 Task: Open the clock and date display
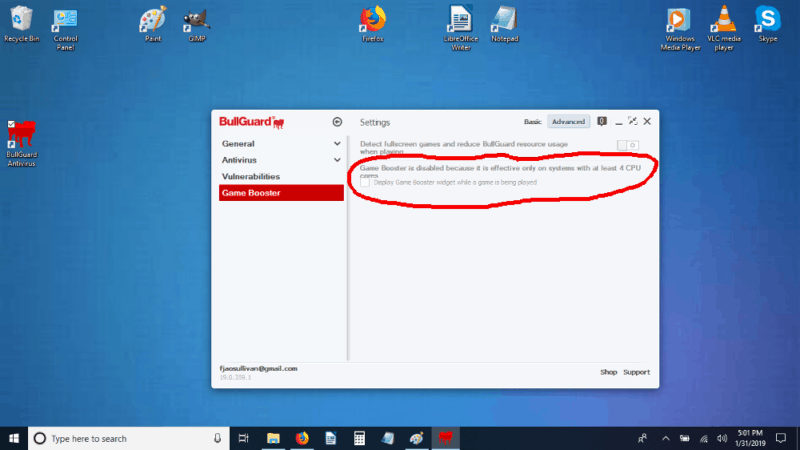pyautogui.click(x=750, y=438)
